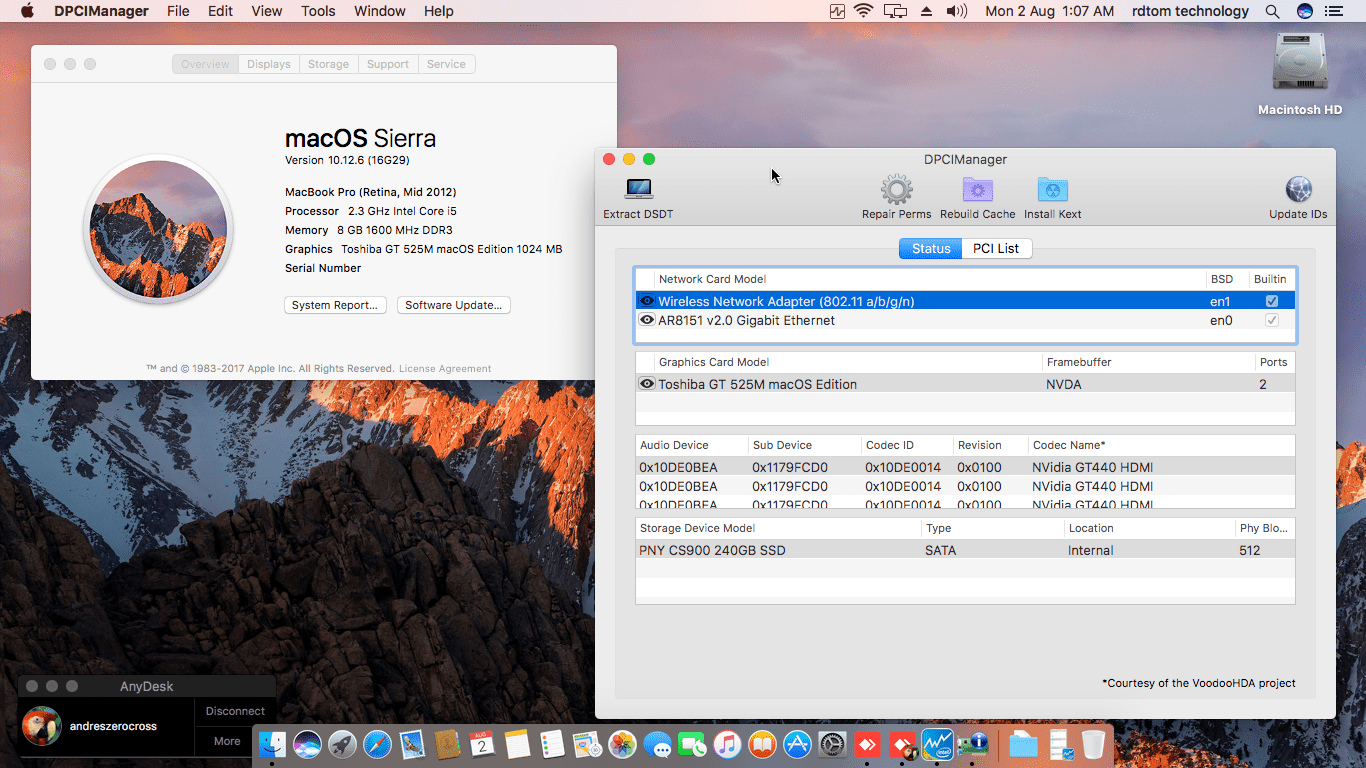Open Support tab in About This Mac
Image resolution: width=1366 pixels, height=768 pixels.
click(x=388, y=64)
